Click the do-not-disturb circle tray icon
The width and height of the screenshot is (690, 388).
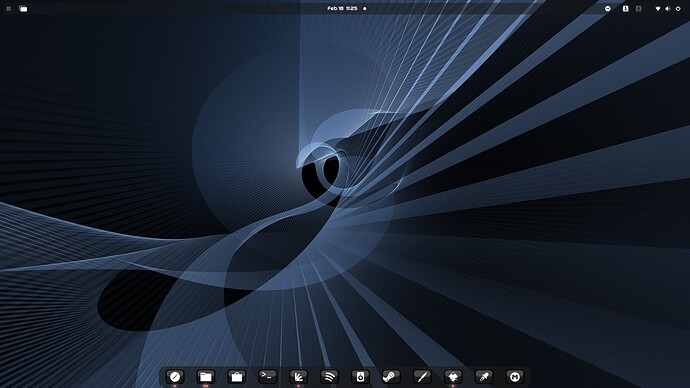tap(608, 8)
